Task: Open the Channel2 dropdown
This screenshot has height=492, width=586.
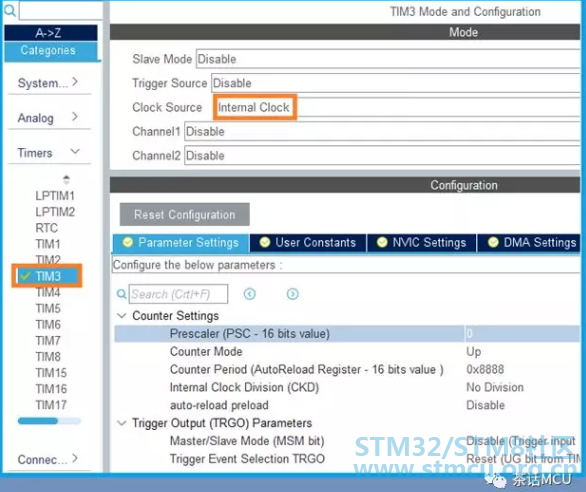Action: click(382, 156)
